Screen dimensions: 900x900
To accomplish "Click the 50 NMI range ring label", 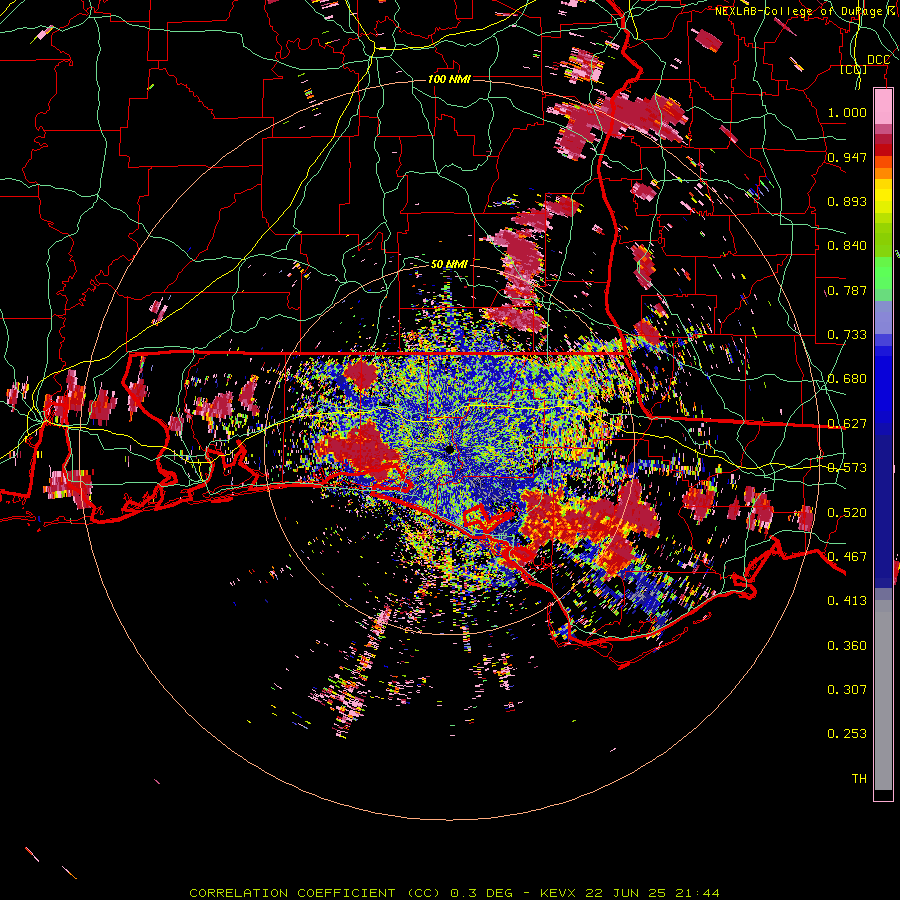I will click(x=449, y=264).
